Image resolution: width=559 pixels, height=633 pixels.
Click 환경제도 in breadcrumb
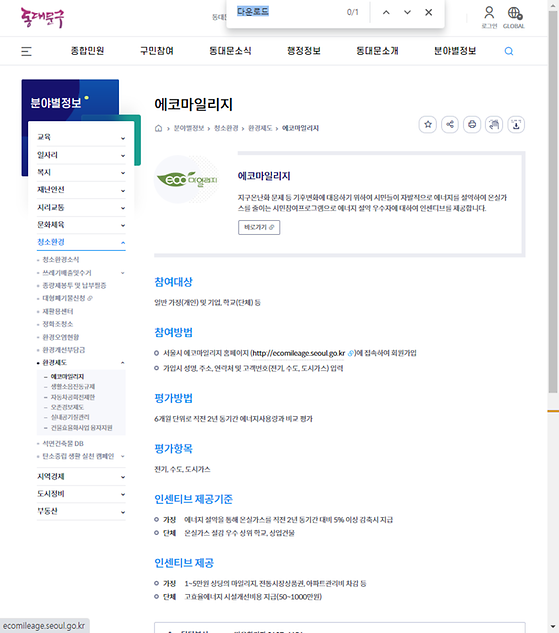pyautogui.click(x=260, y=128)
